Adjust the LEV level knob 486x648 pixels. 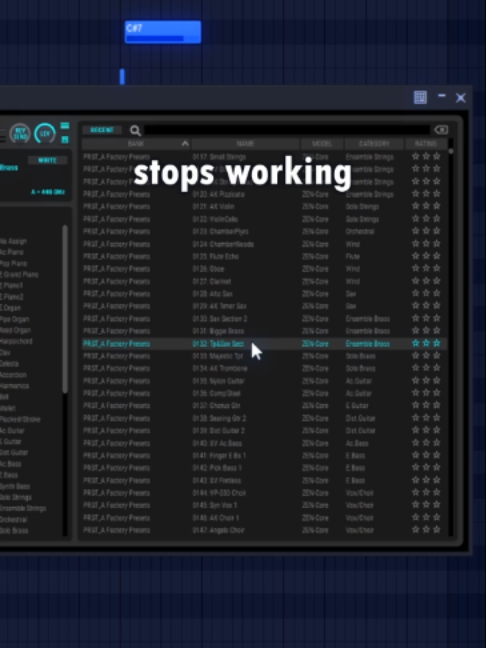(x=45, y=133)
